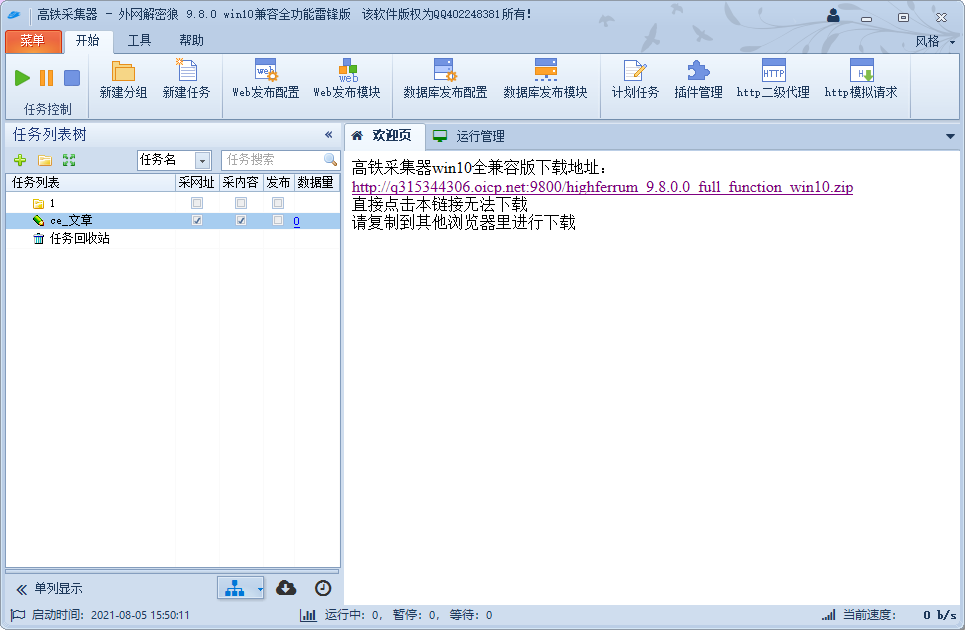This screenshot has width=965, height=630.
Task: Open 数据库发布模块
Action: tap(545, 79)
